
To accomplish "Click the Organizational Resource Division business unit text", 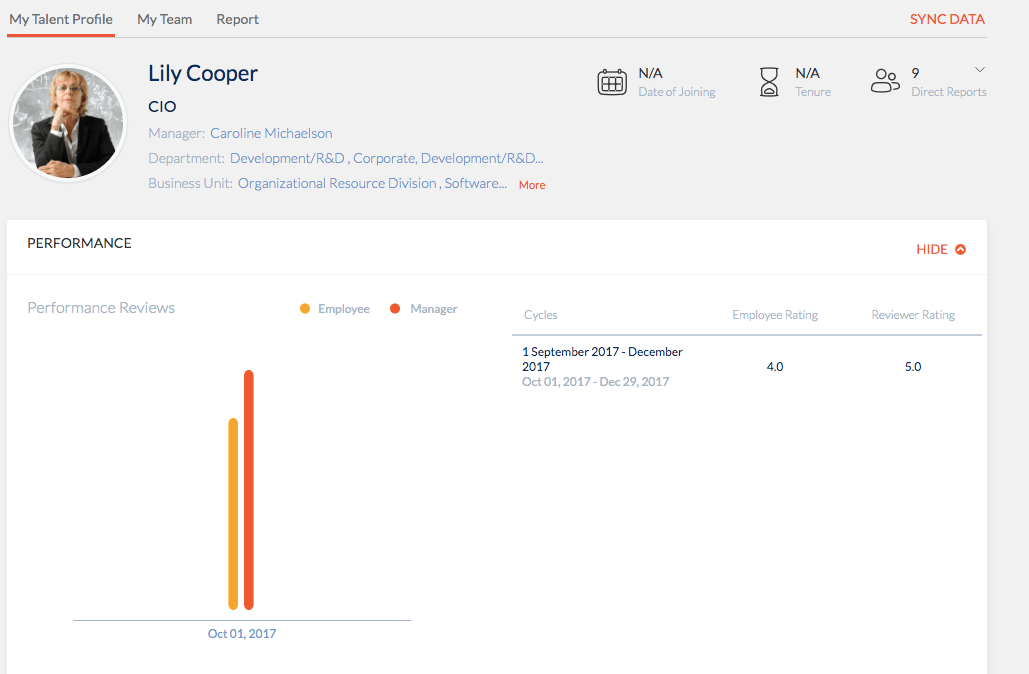I will 337,183.
